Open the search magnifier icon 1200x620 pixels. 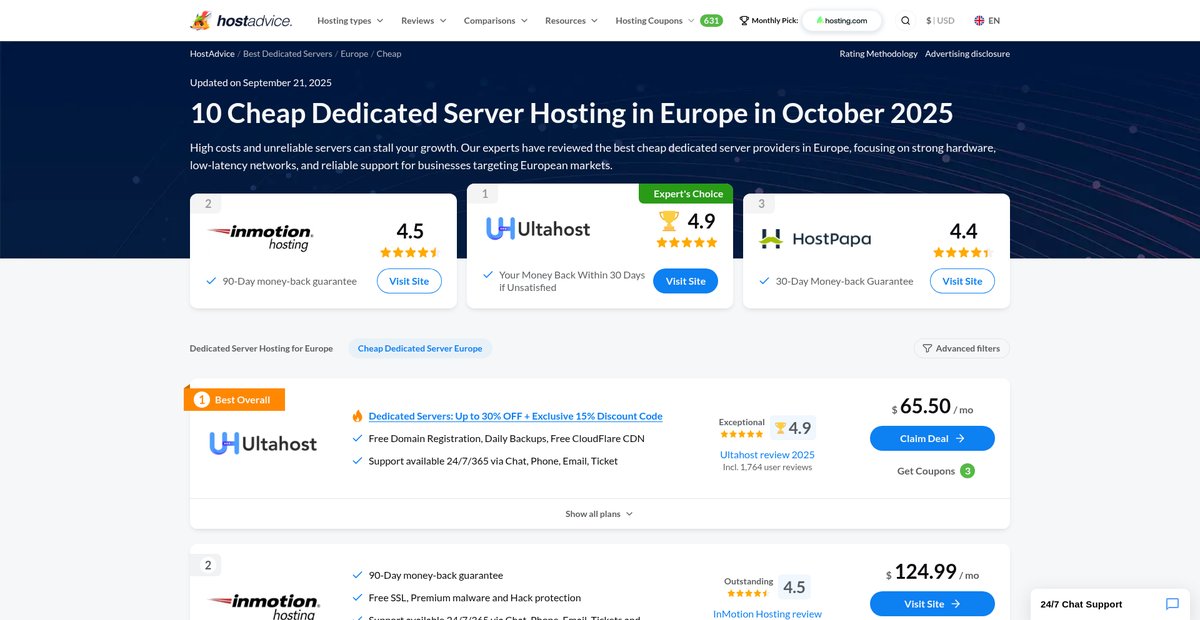tap(905, 20)
